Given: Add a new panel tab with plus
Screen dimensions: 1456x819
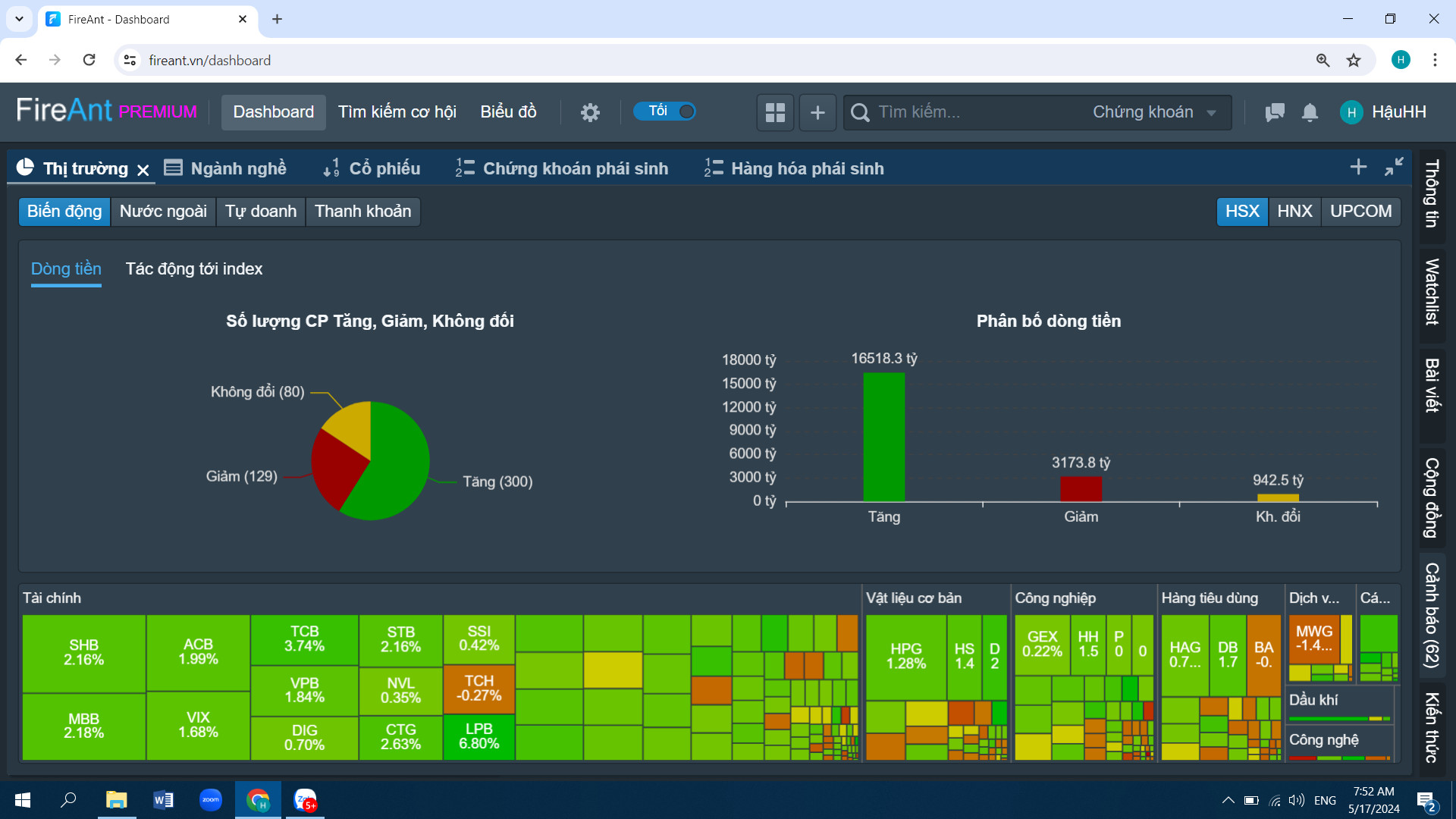Looking at the screenshot, I should pyautogui.click(x=1358, y=167).
